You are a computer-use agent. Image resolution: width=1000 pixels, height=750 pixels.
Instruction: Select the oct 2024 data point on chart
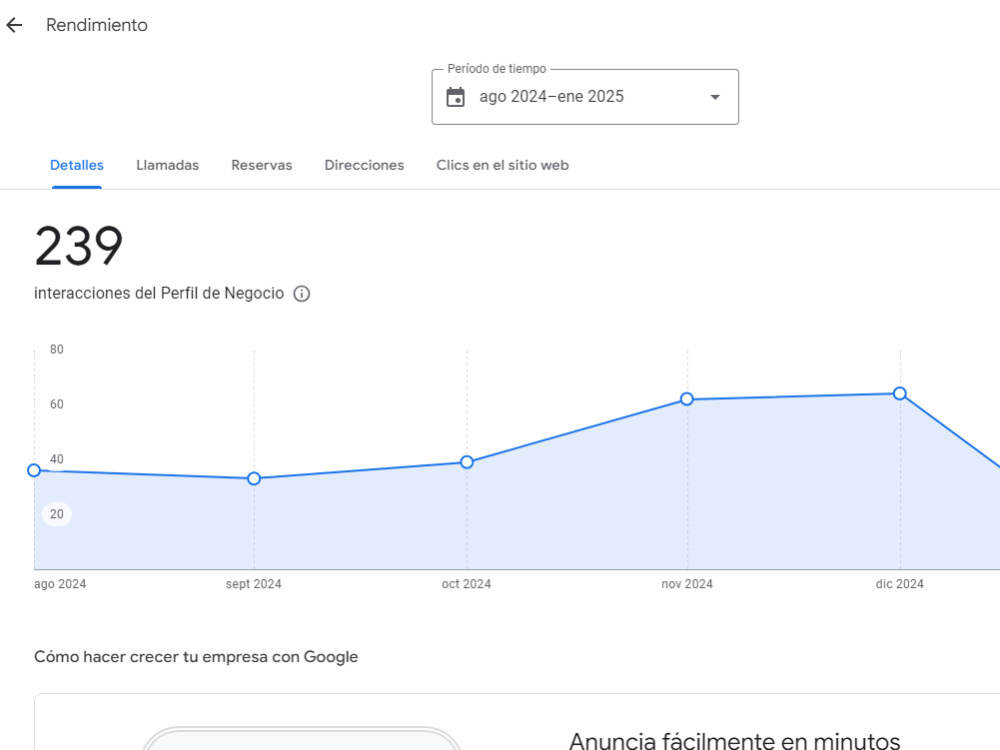click(467, 462)
